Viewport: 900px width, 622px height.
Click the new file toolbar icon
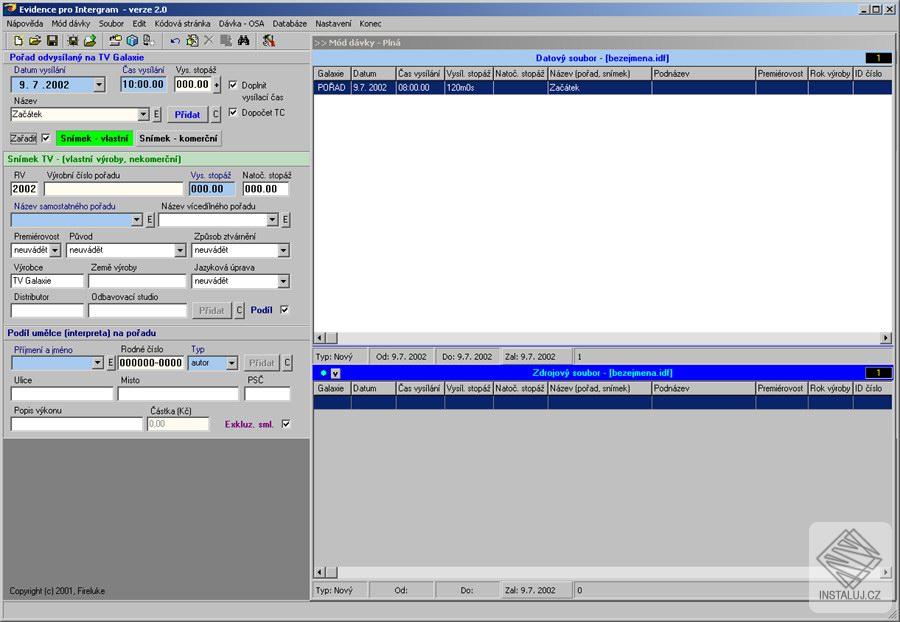18,41
